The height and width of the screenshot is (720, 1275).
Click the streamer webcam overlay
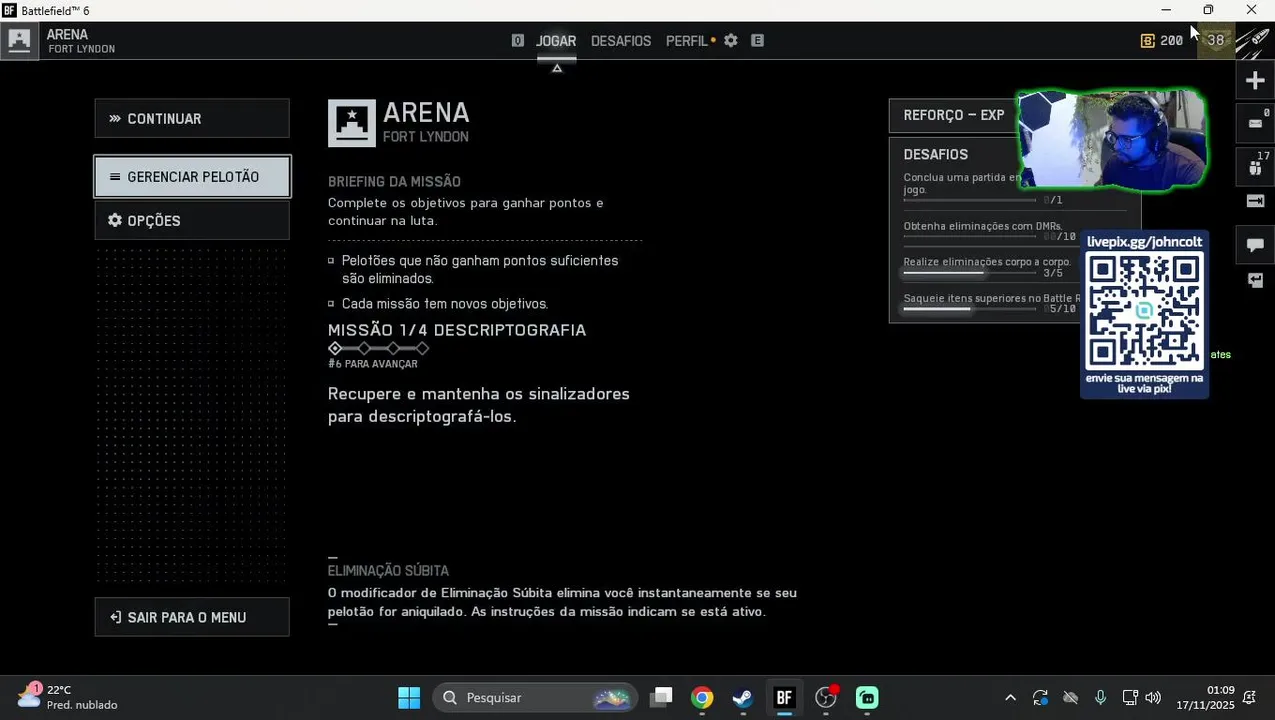tap(1111, 140)
